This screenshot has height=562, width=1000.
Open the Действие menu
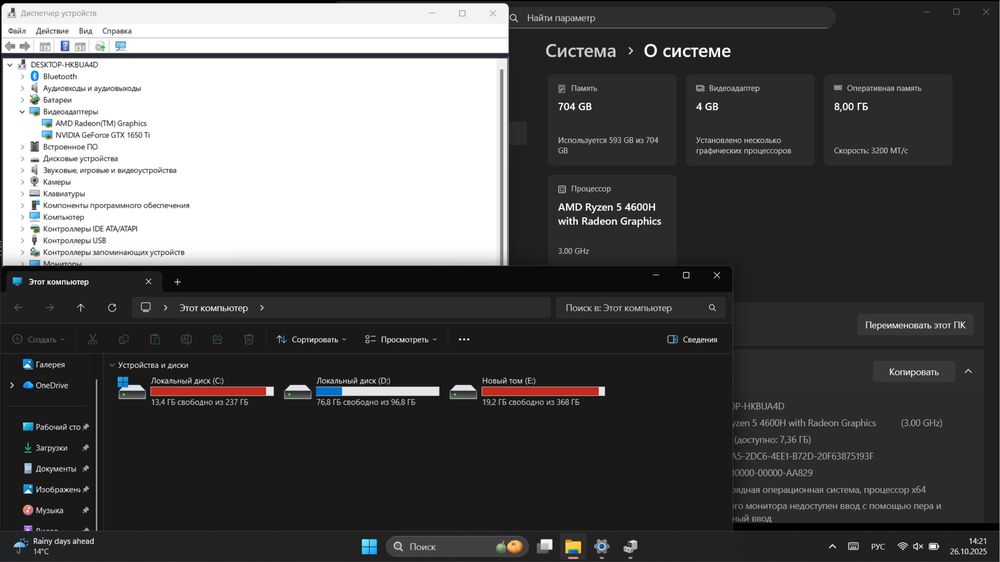(52, 31)
